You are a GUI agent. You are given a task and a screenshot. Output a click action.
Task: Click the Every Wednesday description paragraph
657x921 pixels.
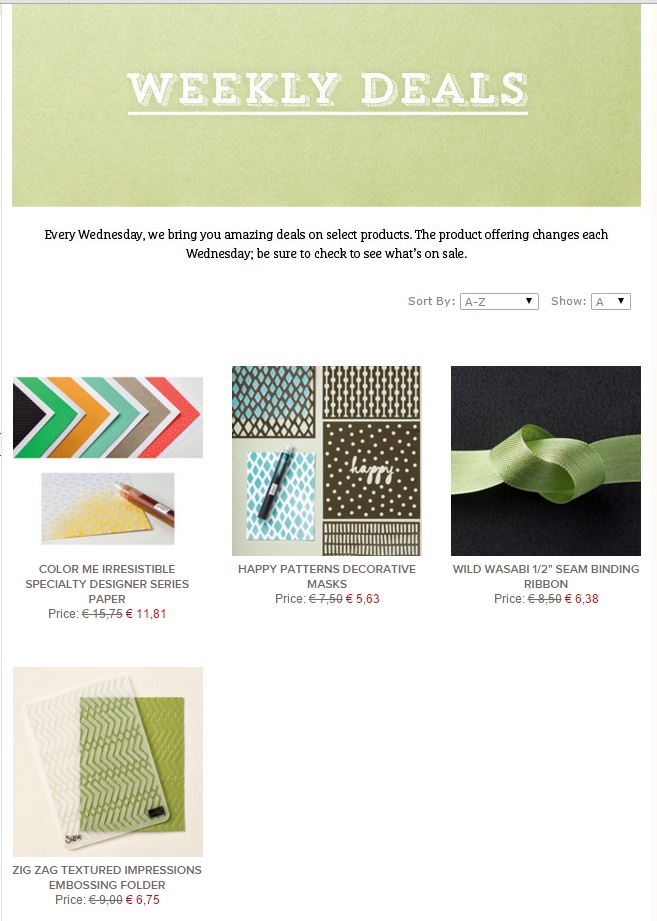click(326, 244)
